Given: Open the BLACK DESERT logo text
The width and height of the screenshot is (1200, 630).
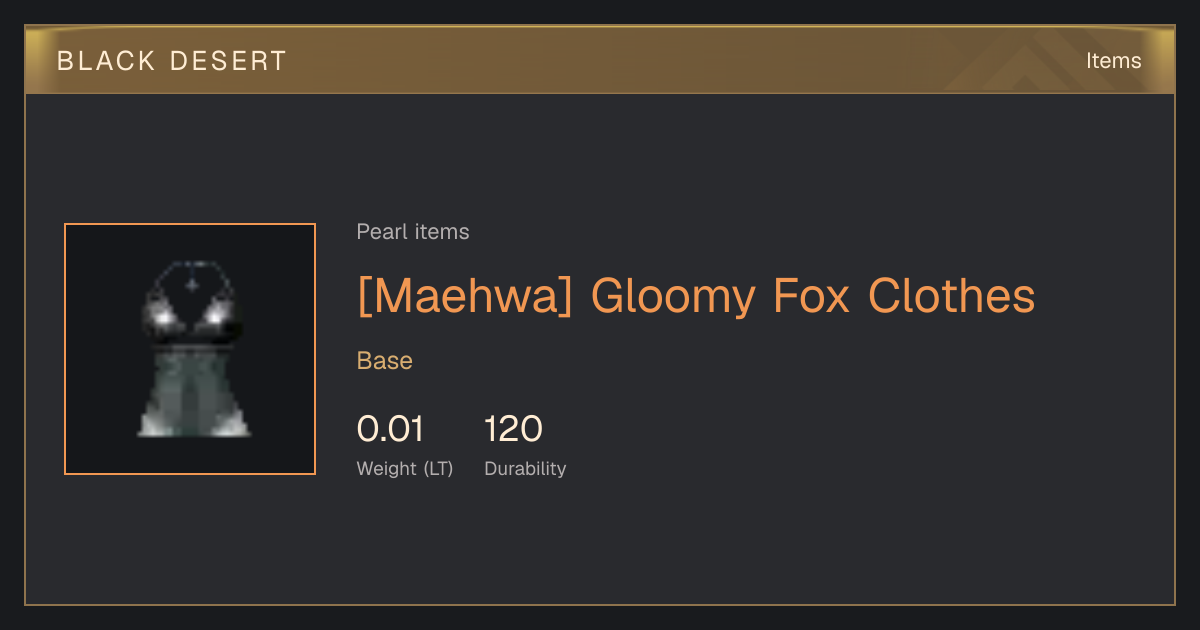Looking at the screenshot, I should (172, 61).
